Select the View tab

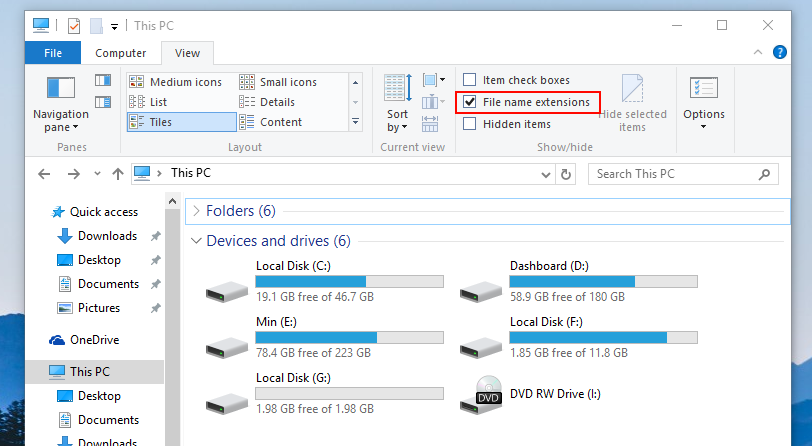coord(187,53)
